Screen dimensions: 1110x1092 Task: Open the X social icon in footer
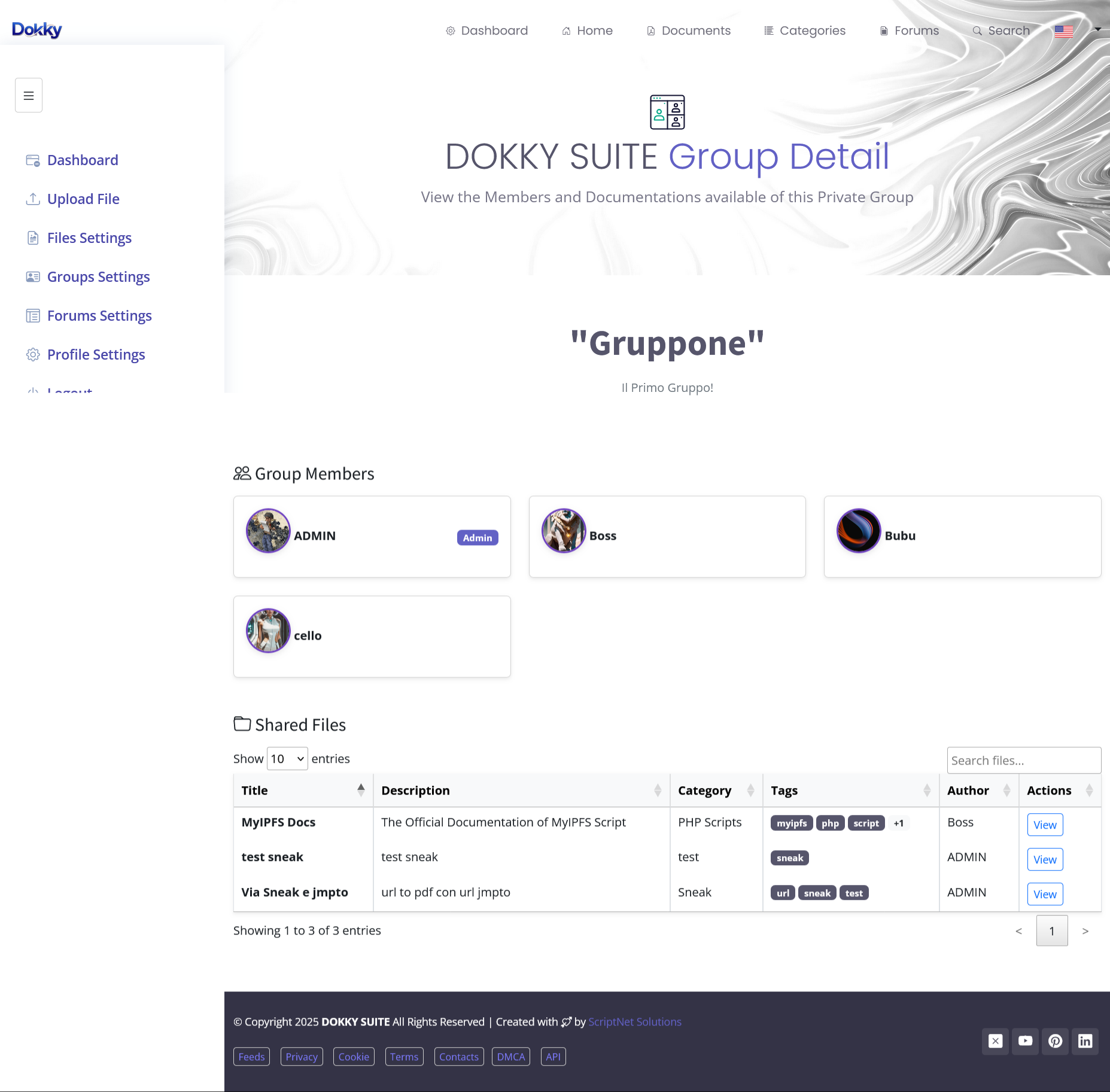pos(996,1041)
